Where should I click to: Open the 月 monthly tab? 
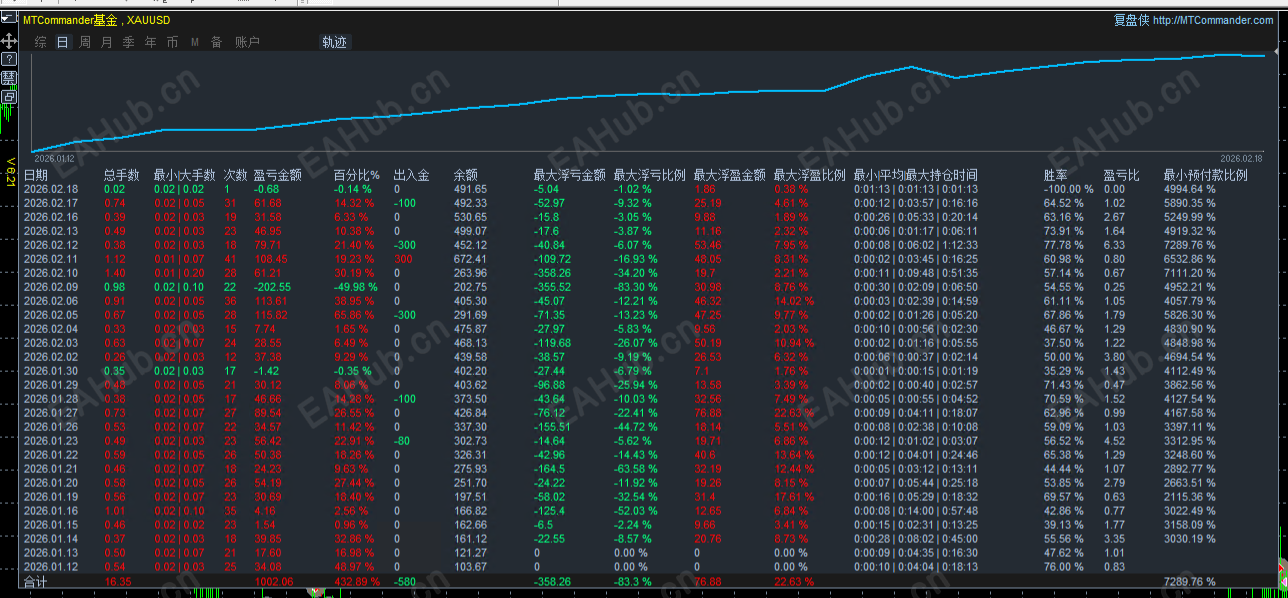coord(107,42)
